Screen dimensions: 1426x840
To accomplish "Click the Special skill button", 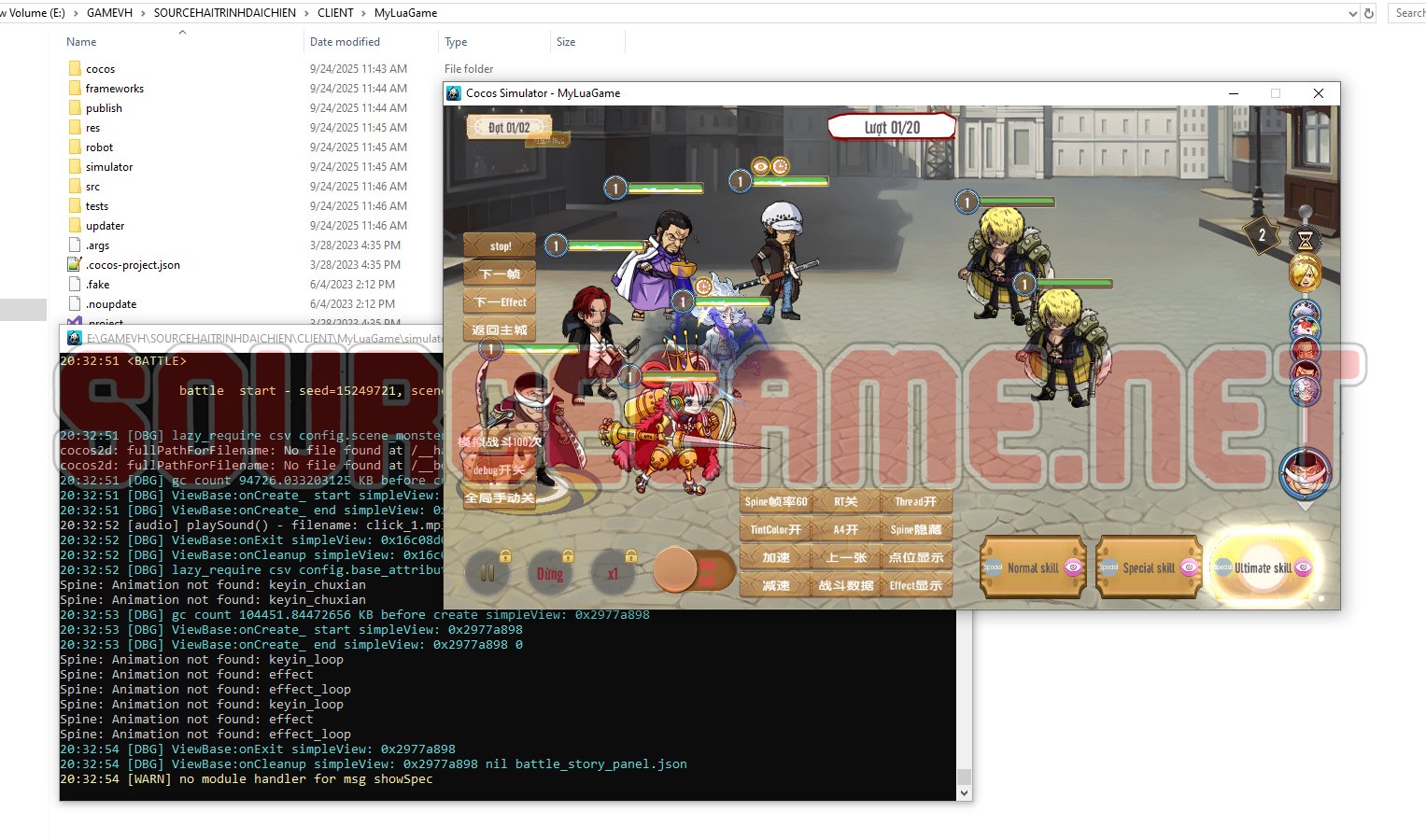I will [x=1148, y=567].
